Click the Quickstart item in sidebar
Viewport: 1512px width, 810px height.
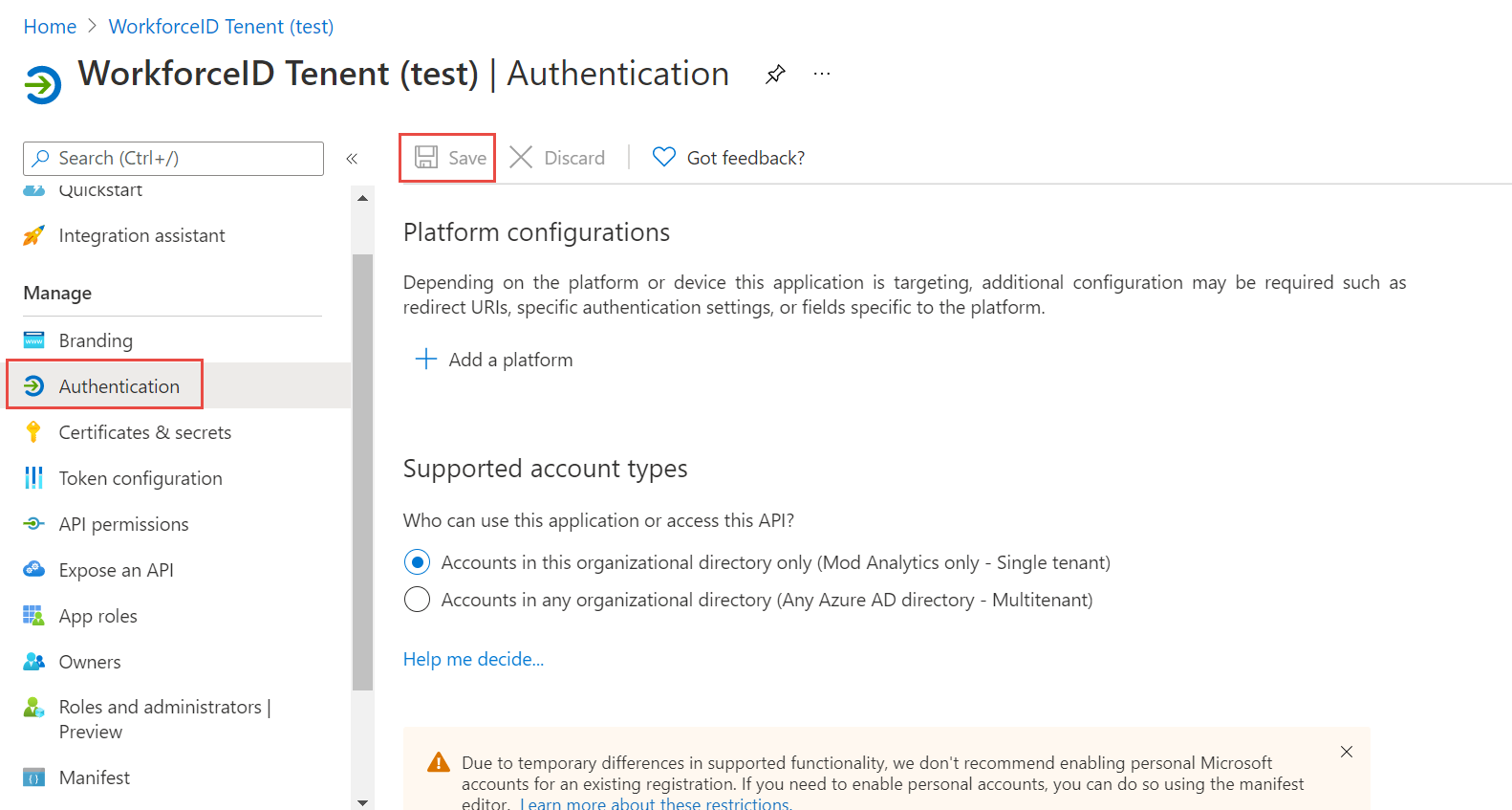[x=99, y=189]
